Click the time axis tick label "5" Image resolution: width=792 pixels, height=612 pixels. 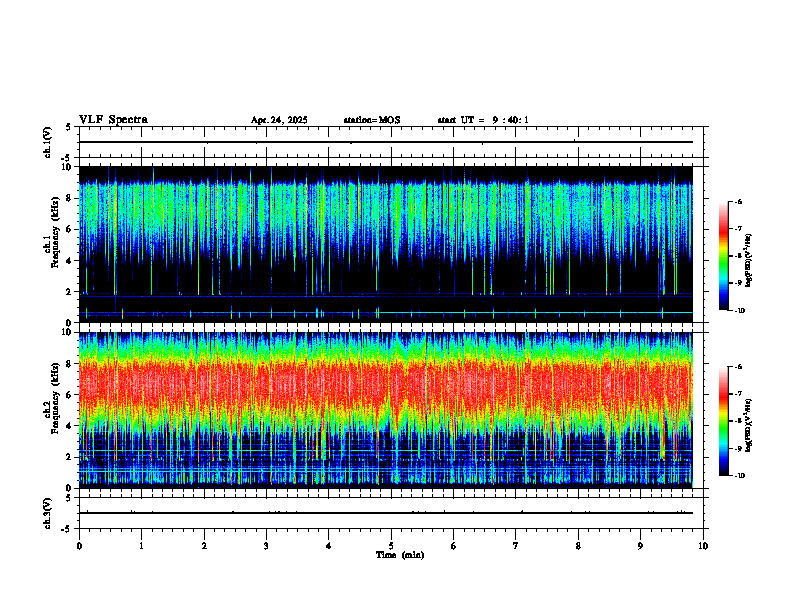click(391, 546)
